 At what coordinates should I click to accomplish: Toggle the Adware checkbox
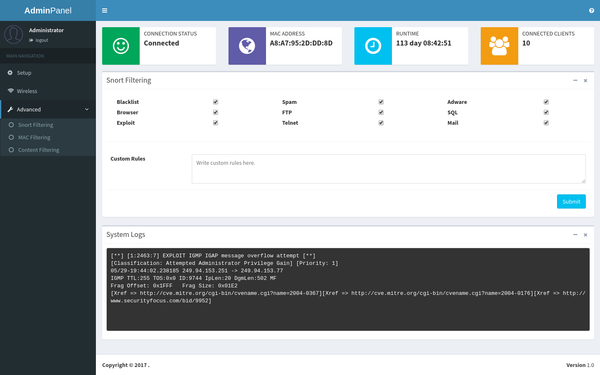546,102
